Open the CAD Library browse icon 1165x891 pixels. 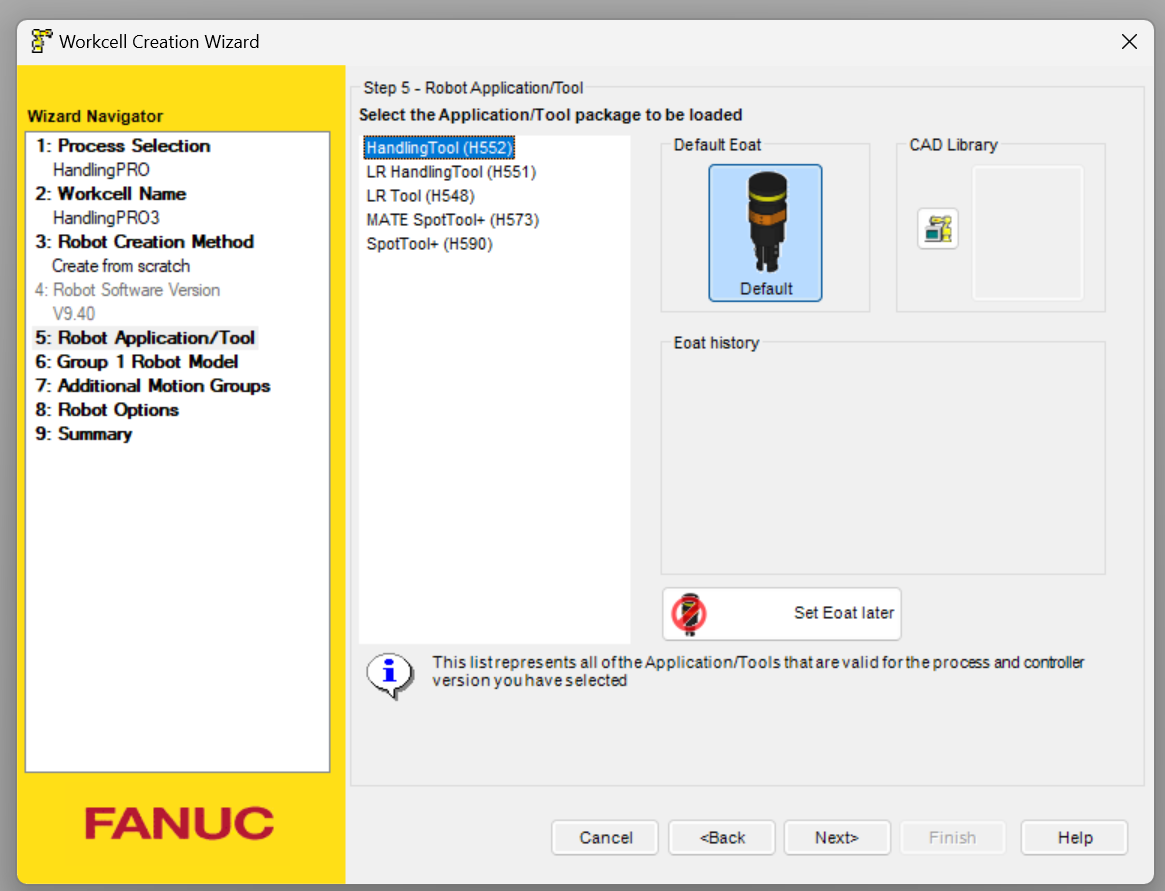(938, 228)
